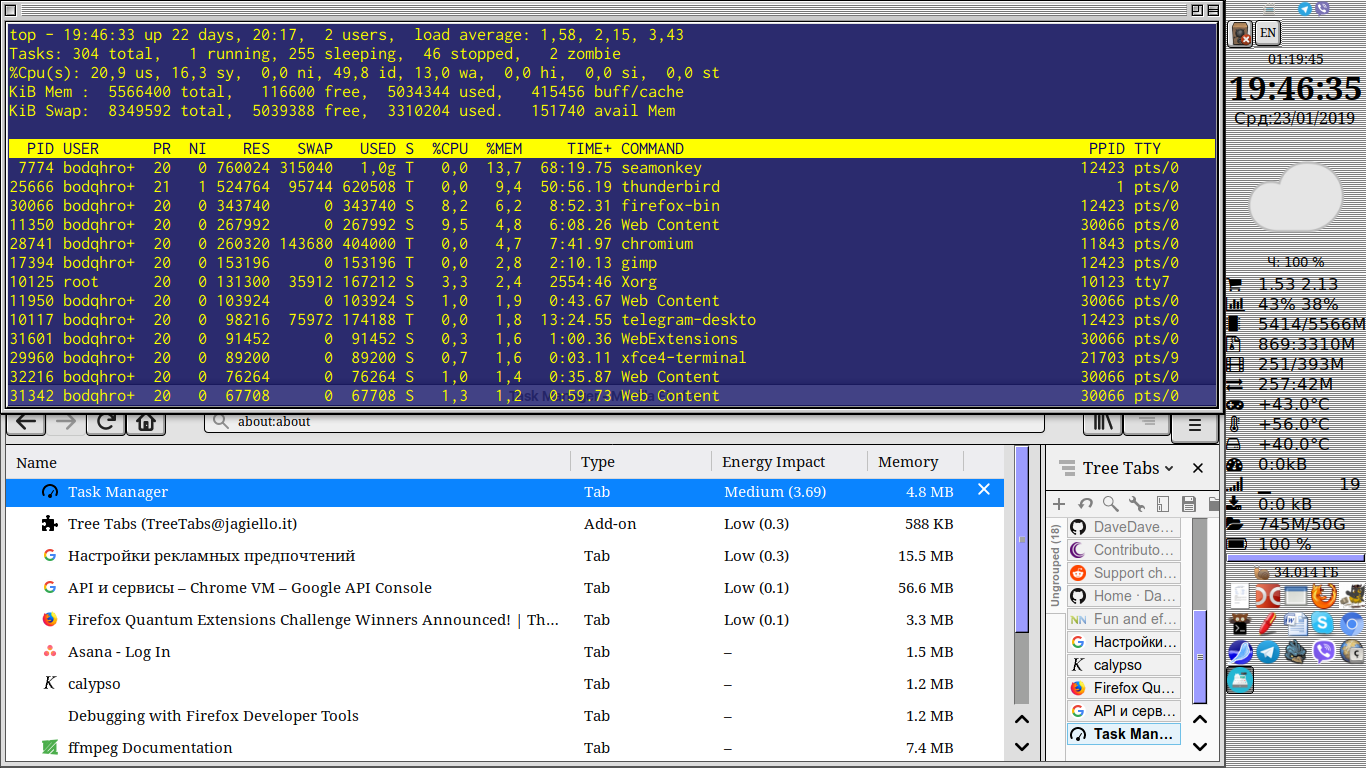Select the API и серв… tab in Tree Tabs
Image resolution: width=1366 pixels, height=768 pixels.
1124,711
